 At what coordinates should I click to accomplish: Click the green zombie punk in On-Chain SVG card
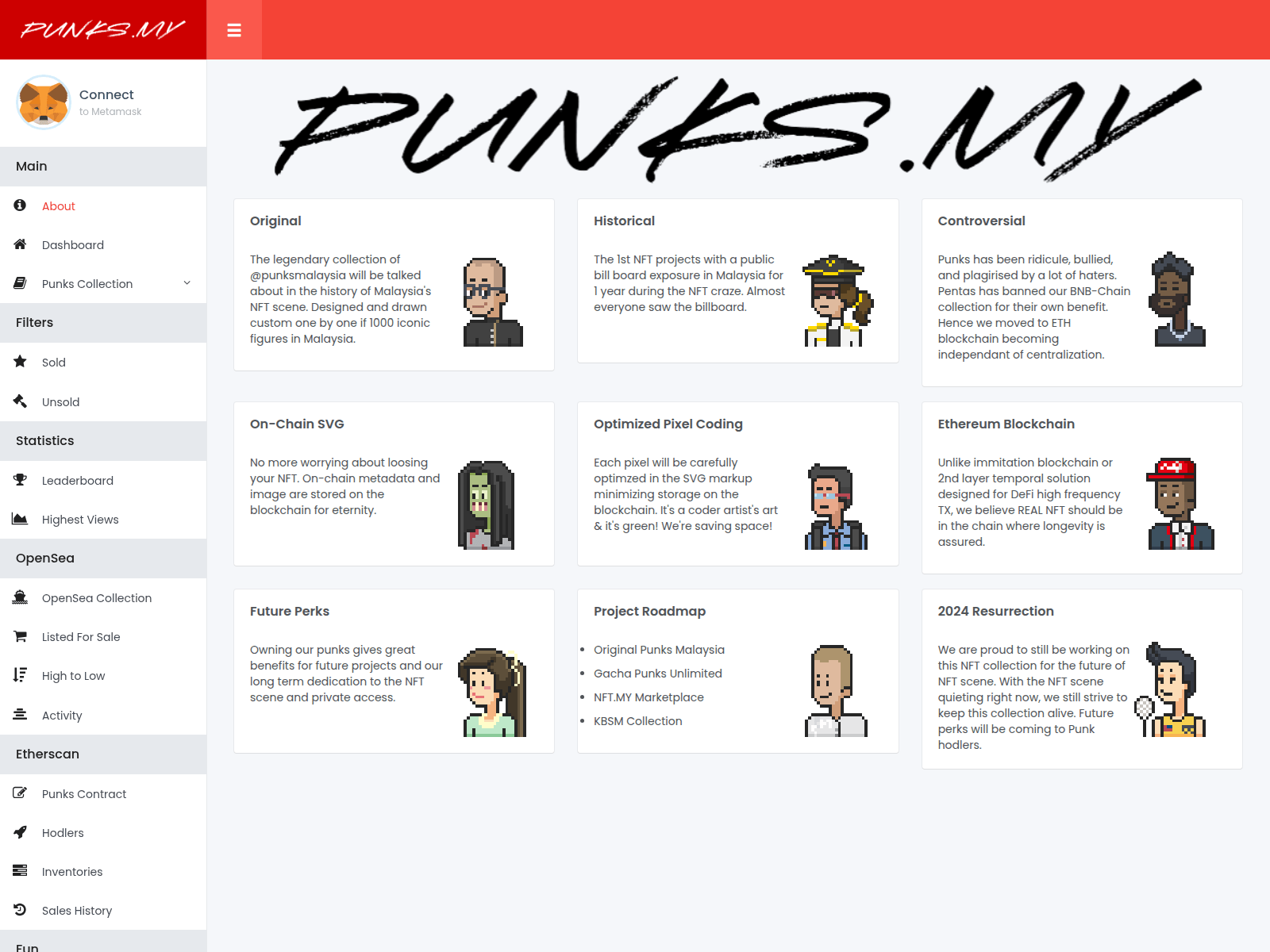487,505
